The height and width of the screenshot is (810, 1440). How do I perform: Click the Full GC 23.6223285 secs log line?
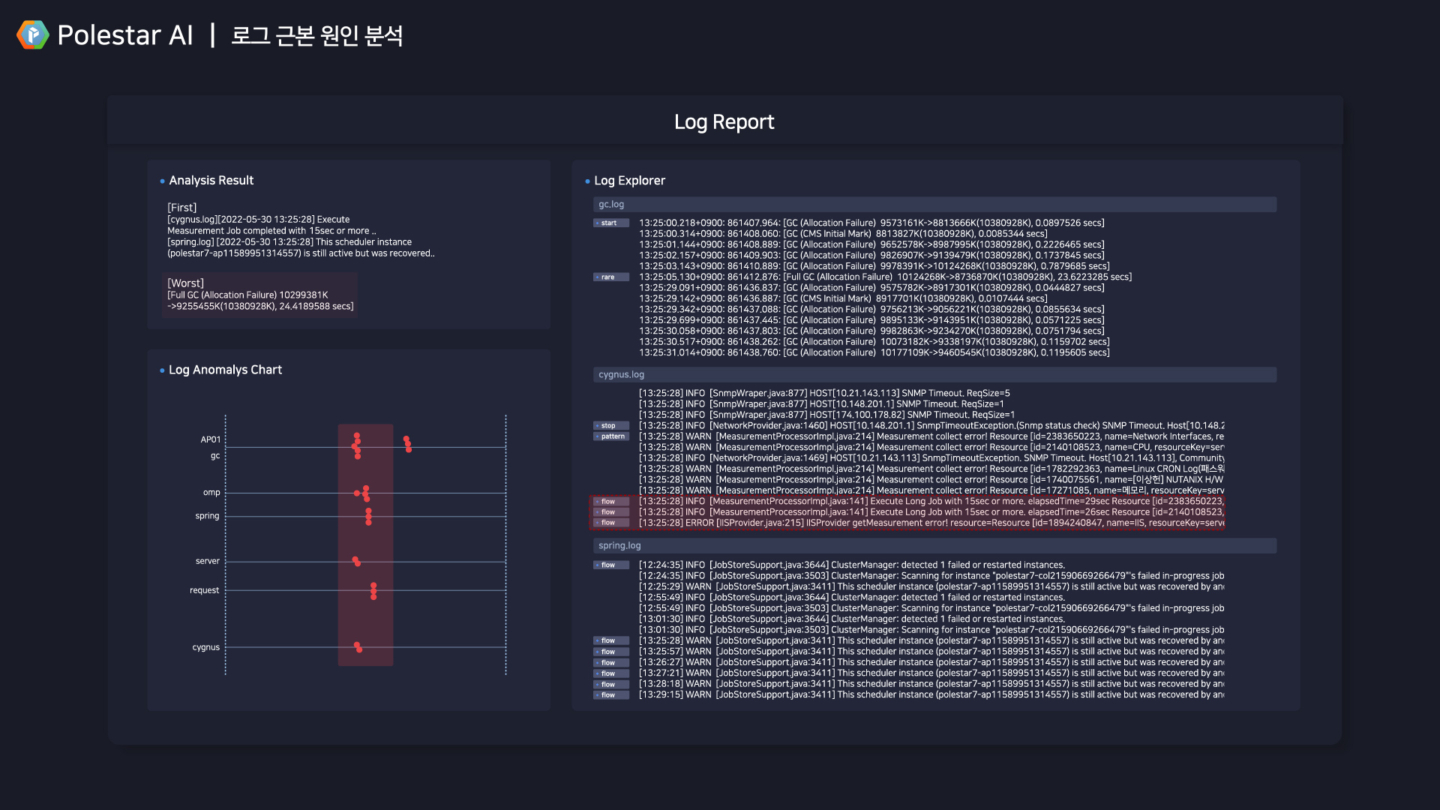[x=884, y=277]
